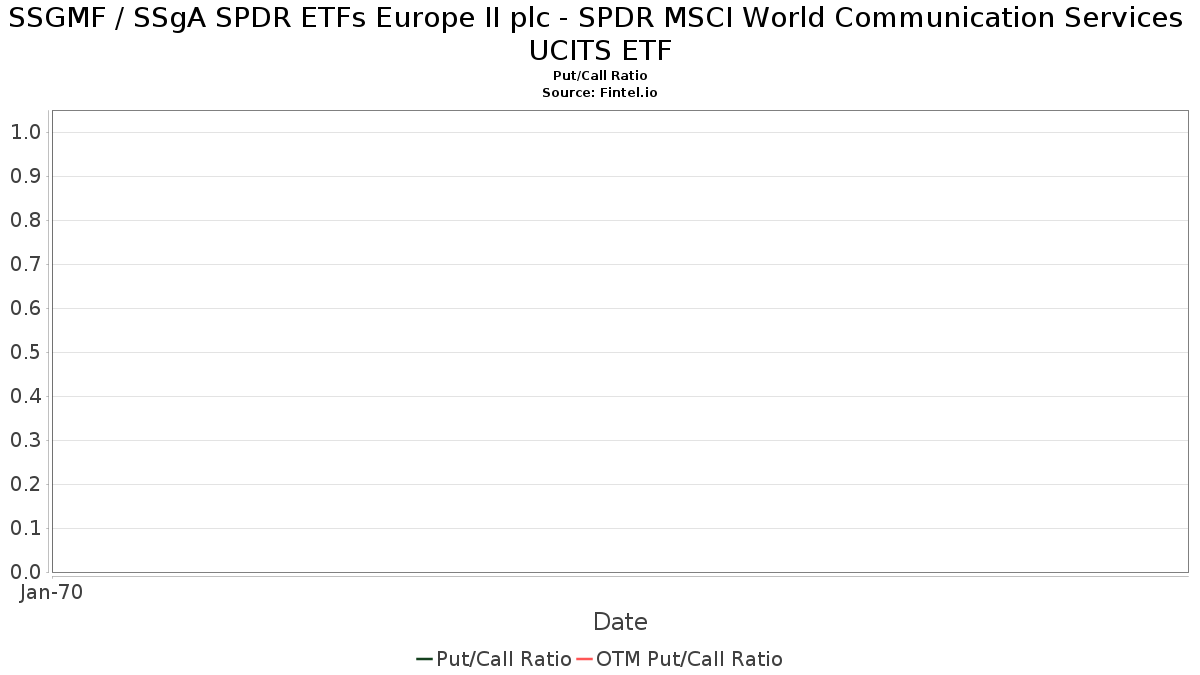Click the Source: Fintel.io text
This screenshot has height=675, width=1200.
point(600,92)
